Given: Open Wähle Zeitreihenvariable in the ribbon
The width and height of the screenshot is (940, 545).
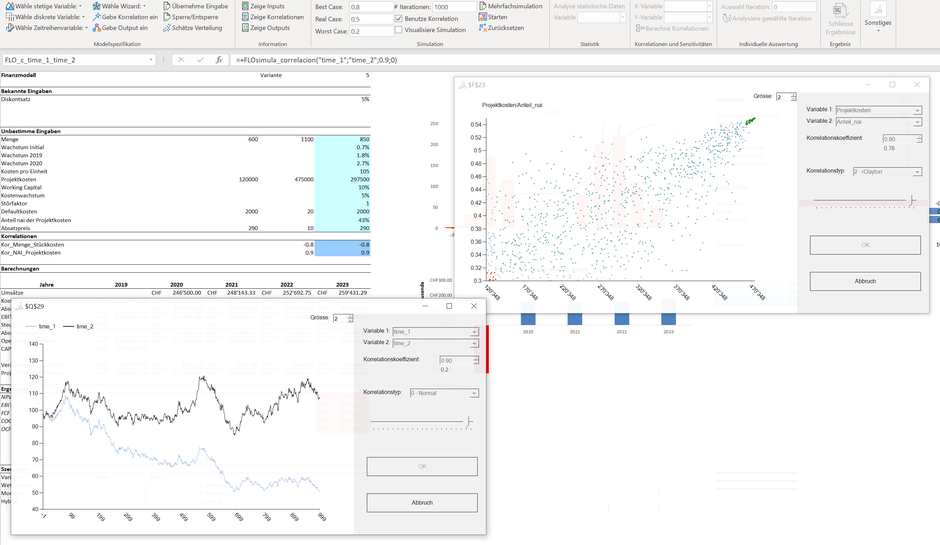Looking at the screenshot, I should pyautogui.click(x=47, y=28).
